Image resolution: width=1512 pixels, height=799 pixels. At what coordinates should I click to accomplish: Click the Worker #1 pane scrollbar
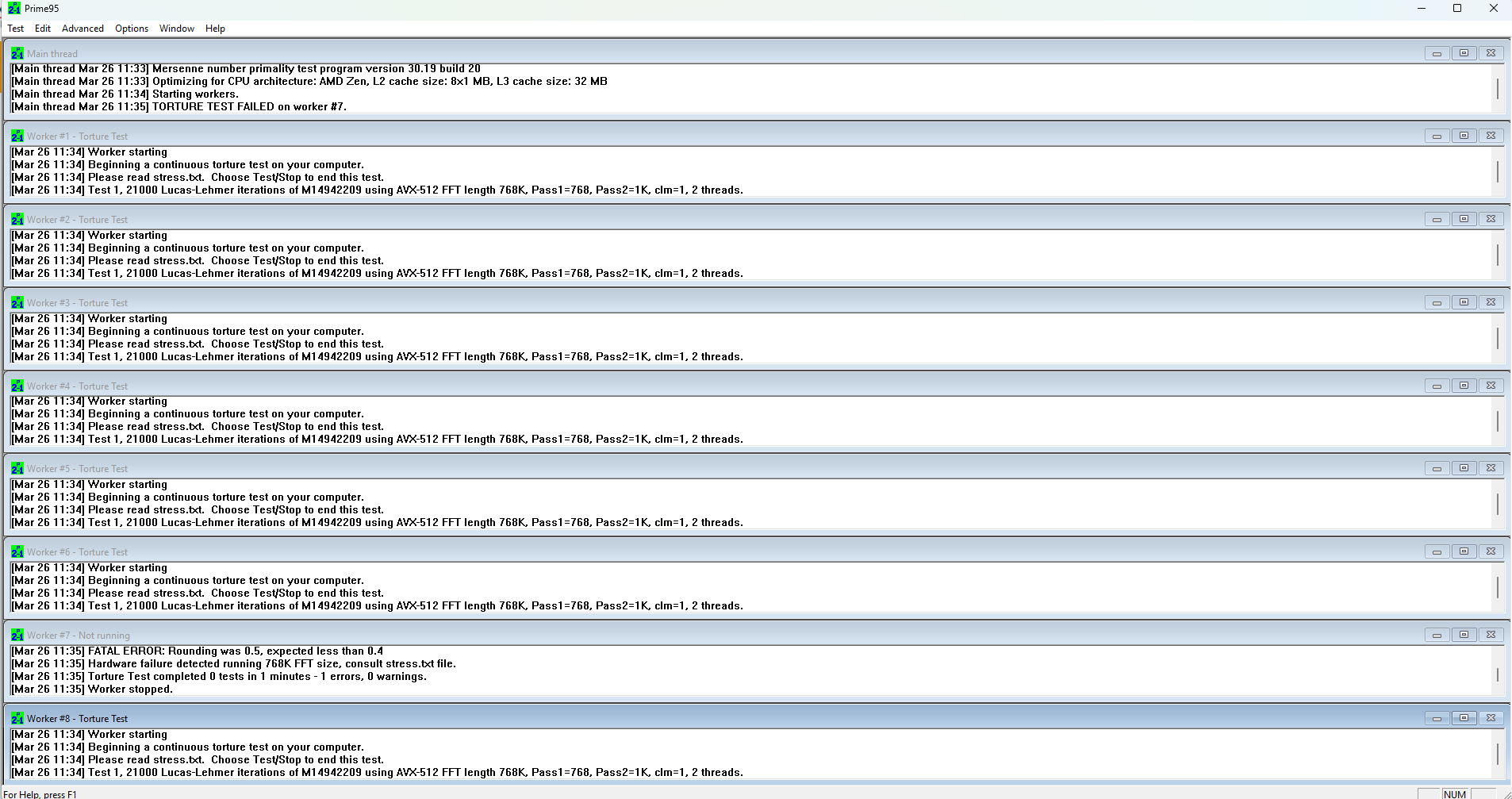tap(1498, 171)
